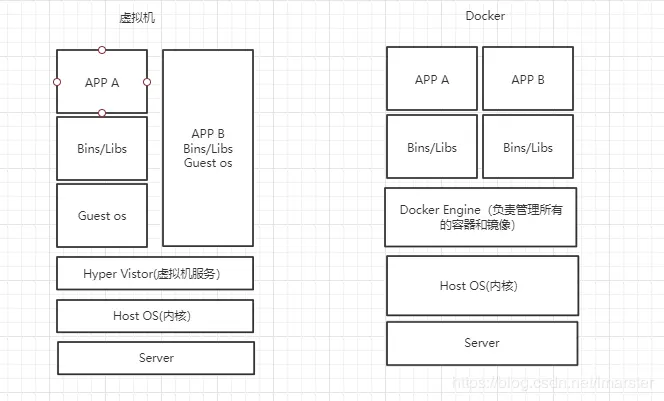
Task: Select Docker's Bins/Libs box beneath APP A
Action: tap(432, 147)
